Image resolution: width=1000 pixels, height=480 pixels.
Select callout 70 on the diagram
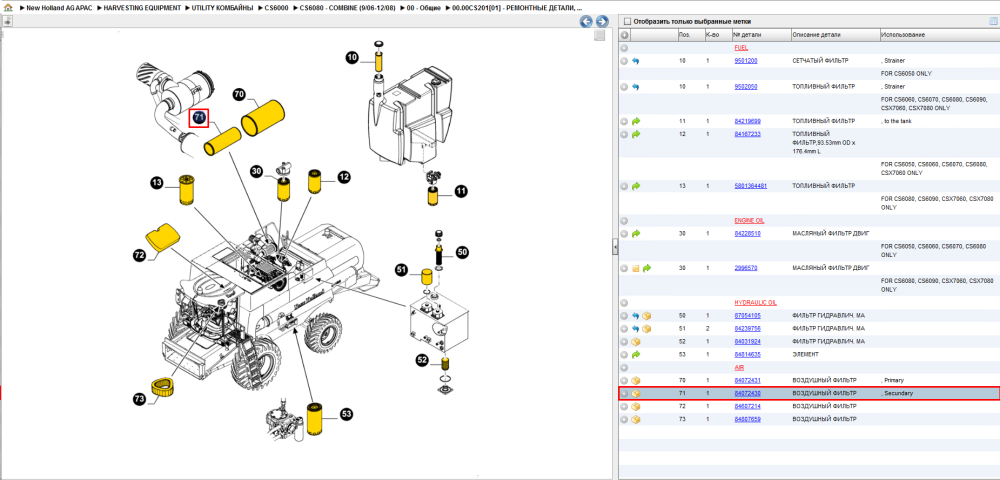(239, 94)
